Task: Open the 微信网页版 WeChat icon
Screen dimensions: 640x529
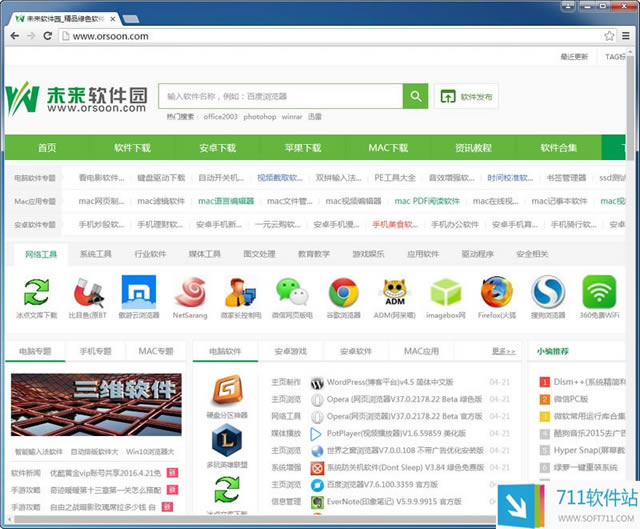Action: click(x=292, y=292)
